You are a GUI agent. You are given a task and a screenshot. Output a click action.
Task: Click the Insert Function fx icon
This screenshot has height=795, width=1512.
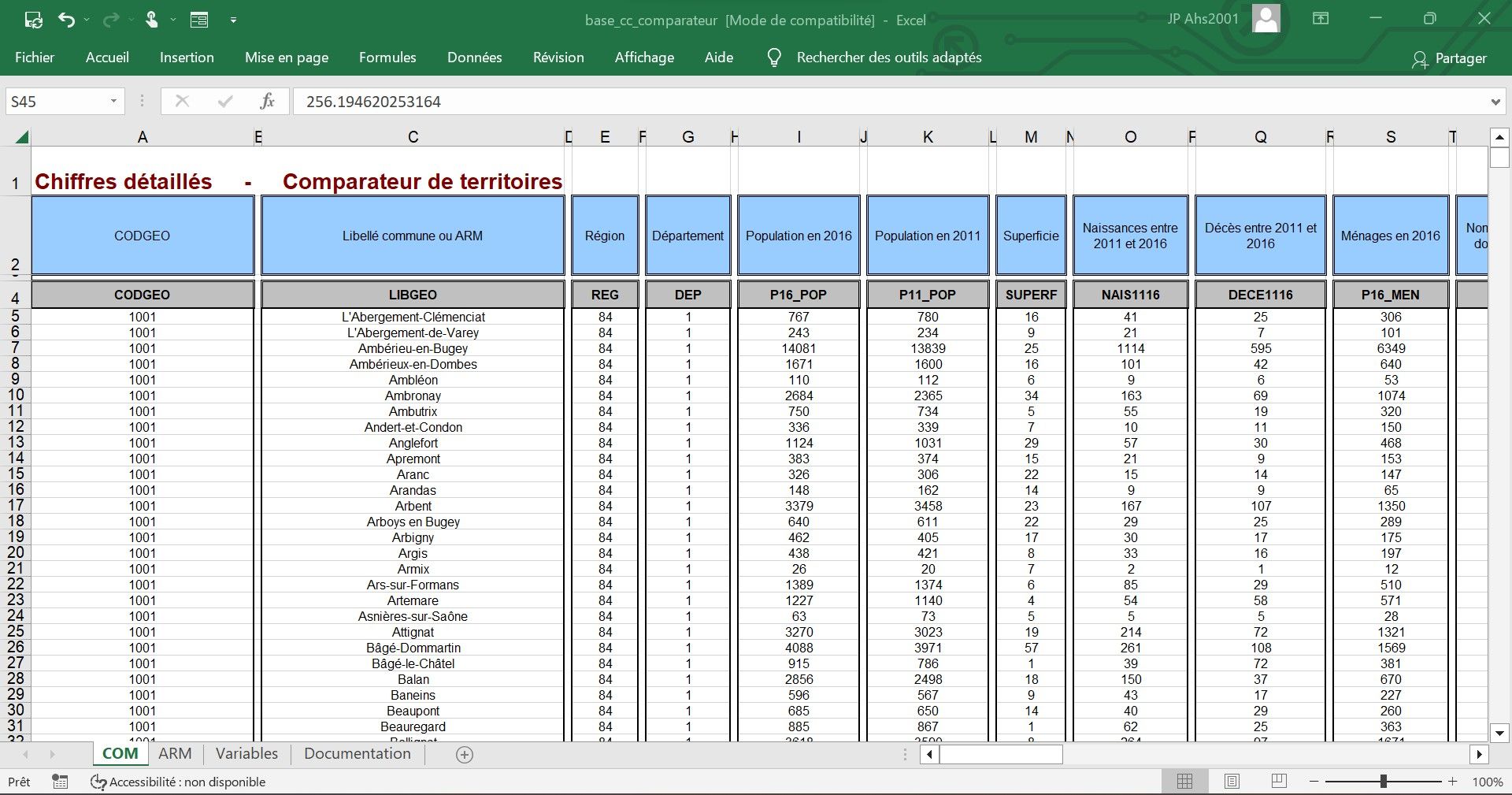click(x=268, y=102)
